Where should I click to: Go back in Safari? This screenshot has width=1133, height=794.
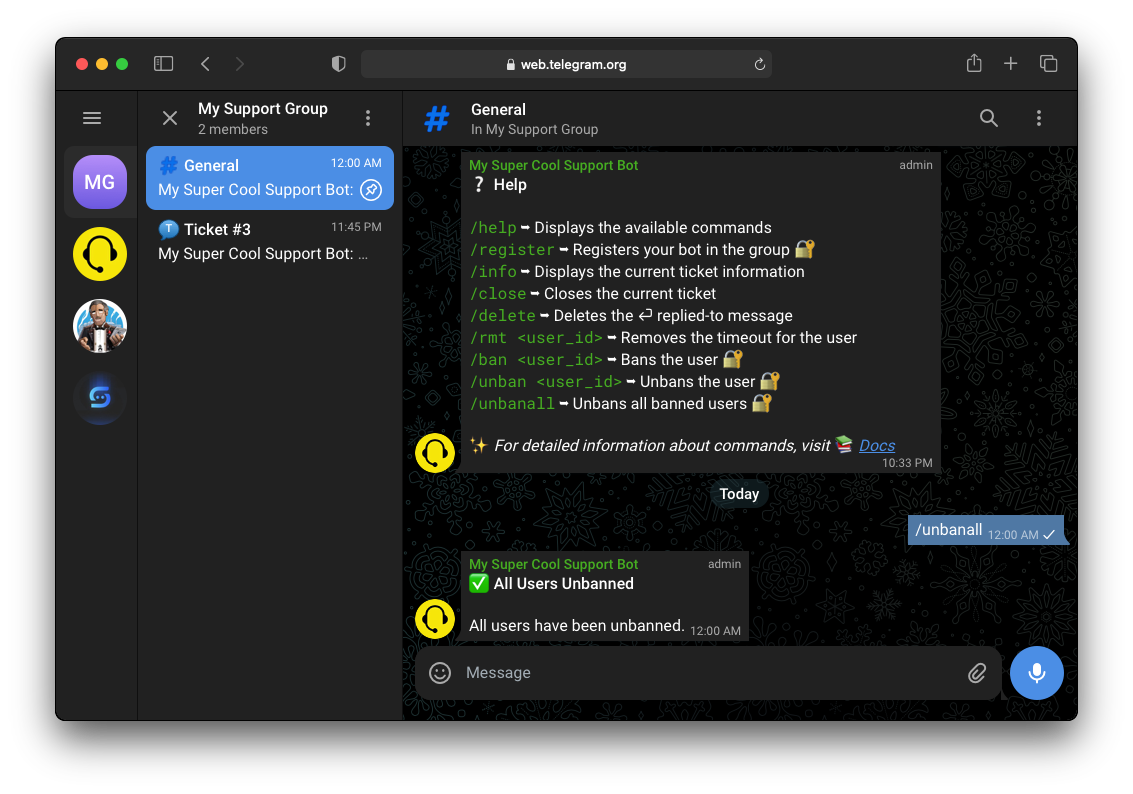tap(205, 64)
